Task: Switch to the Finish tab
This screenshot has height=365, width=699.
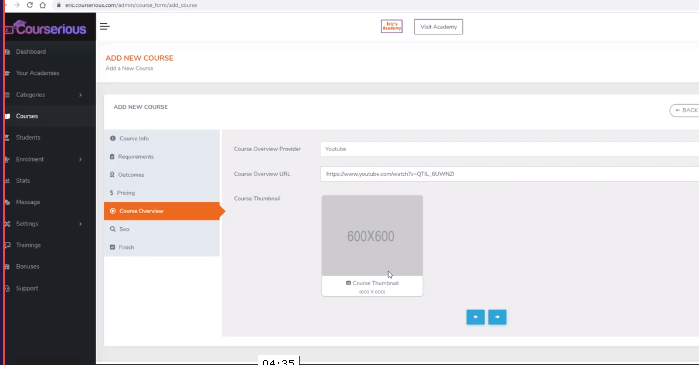Action: click(x=162, y=247)
